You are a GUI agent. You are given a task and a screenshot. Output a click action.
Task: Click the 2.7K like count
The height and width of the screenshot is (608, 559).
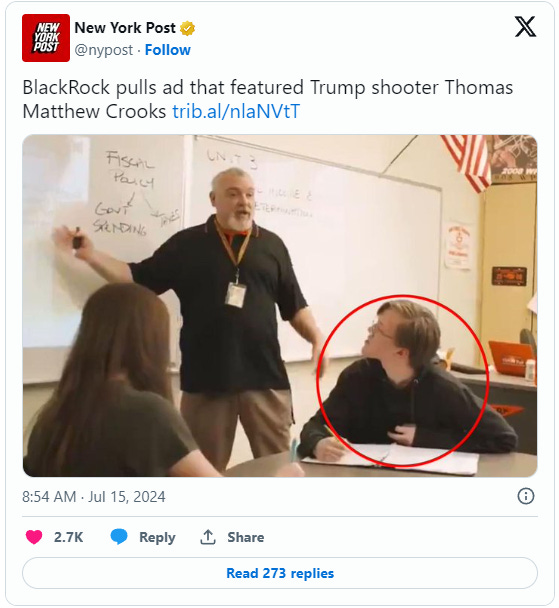(68, 537)
